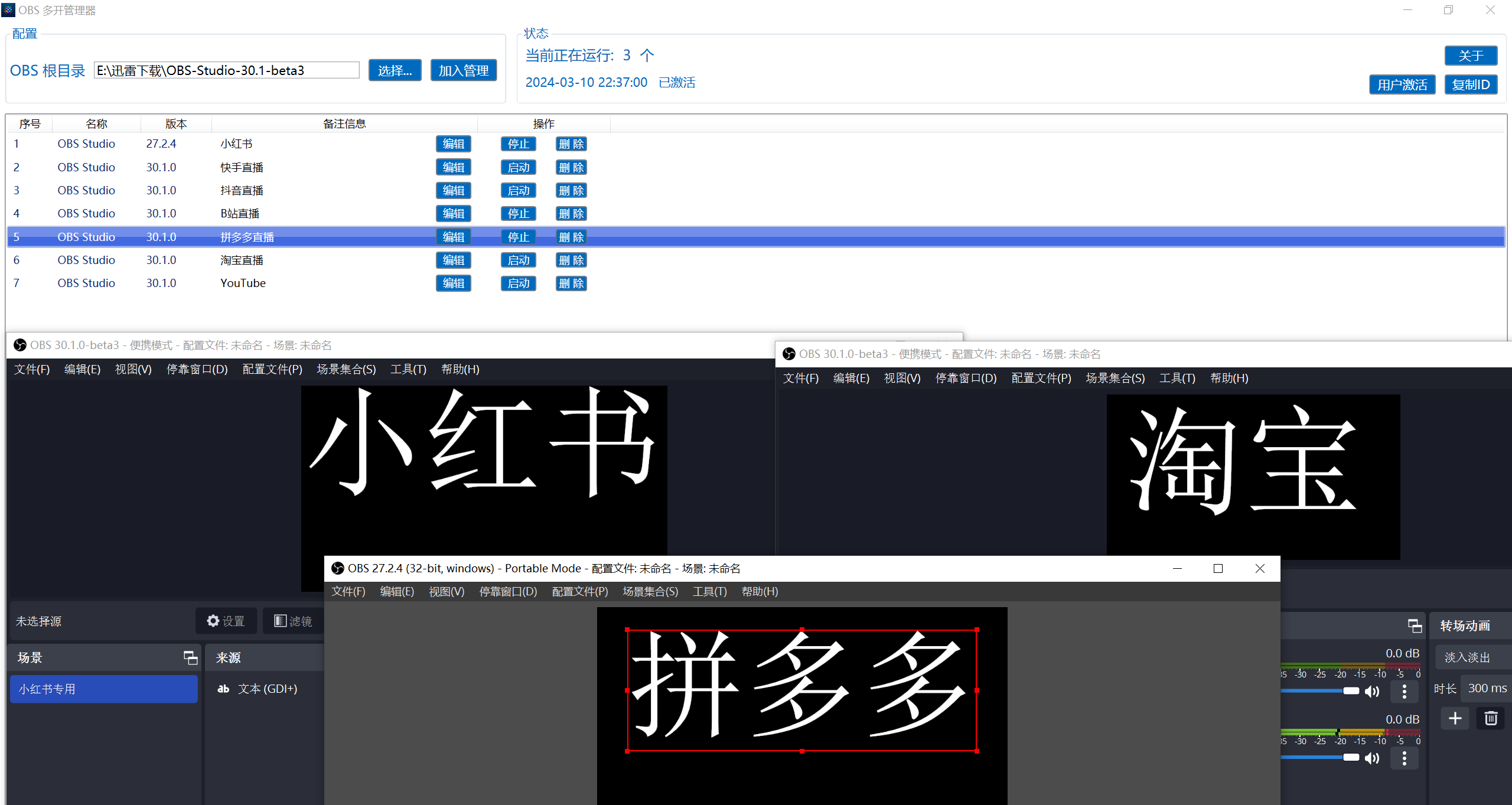Click OBS logo in the 小红书 window title bar
Viewport: 1512px width, 805px height.
point(20,345)
